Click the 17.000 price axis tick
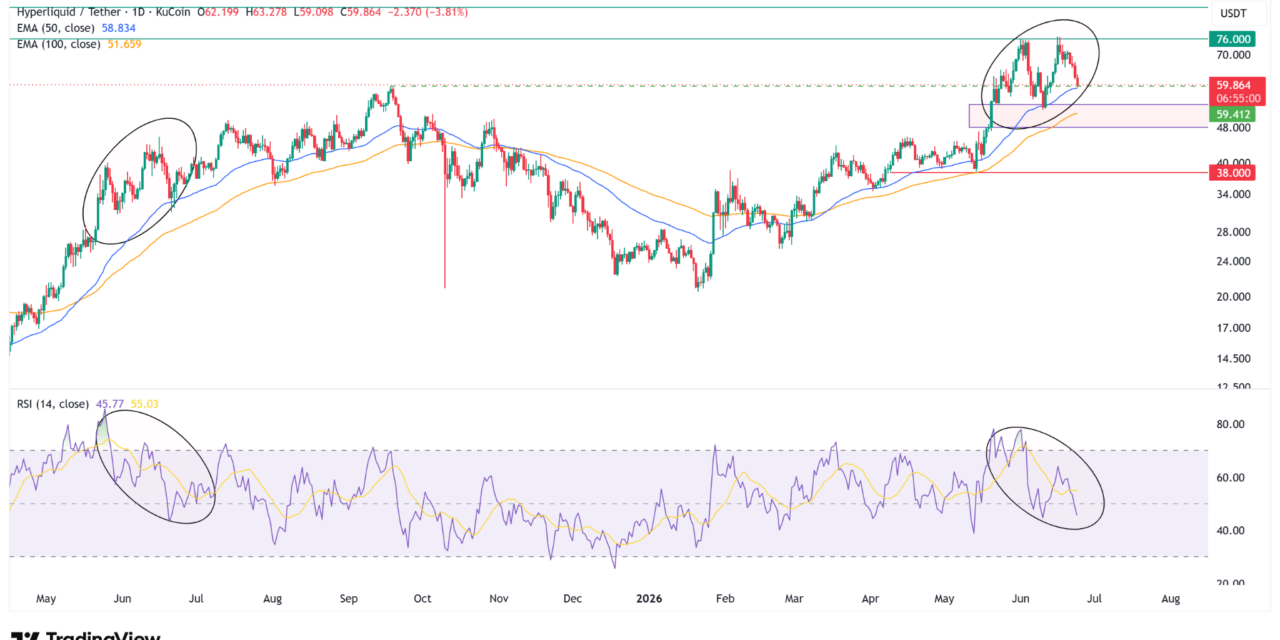This screenshot has width=1280, height=640. 1233,328
